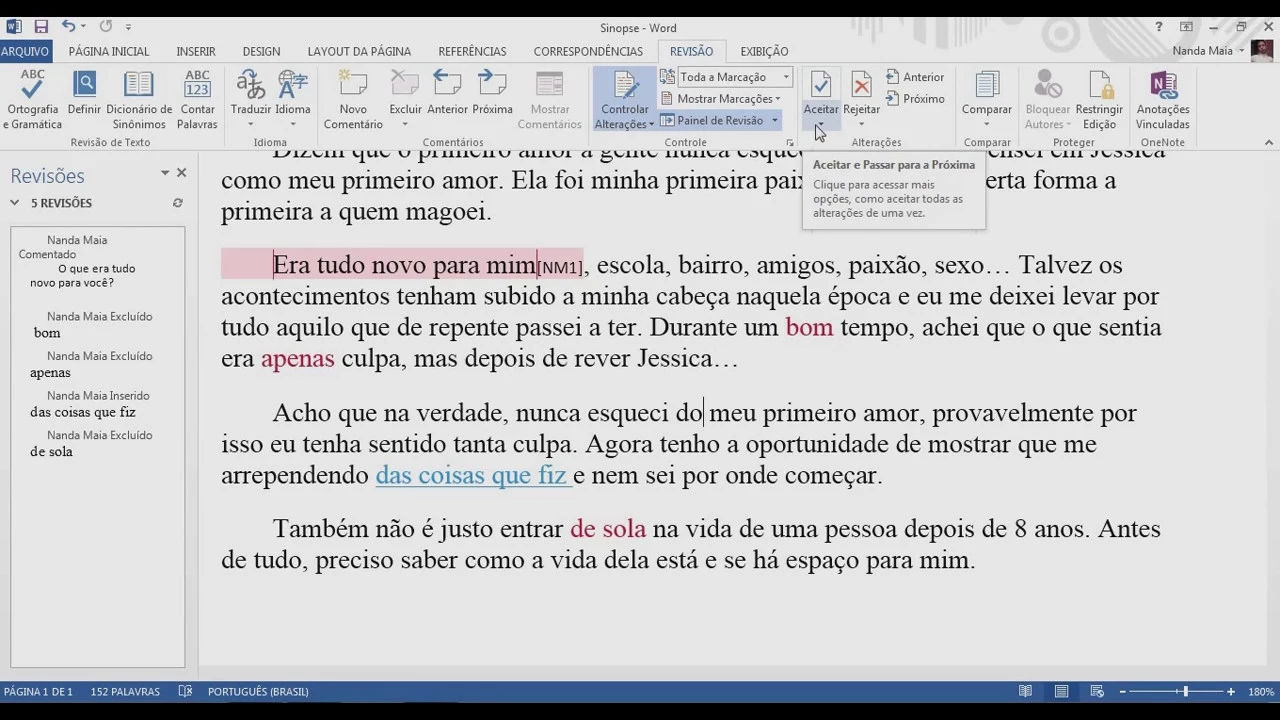Go to Próximo alteração
The image size is (1280, 720).
[x=915, y=99]
